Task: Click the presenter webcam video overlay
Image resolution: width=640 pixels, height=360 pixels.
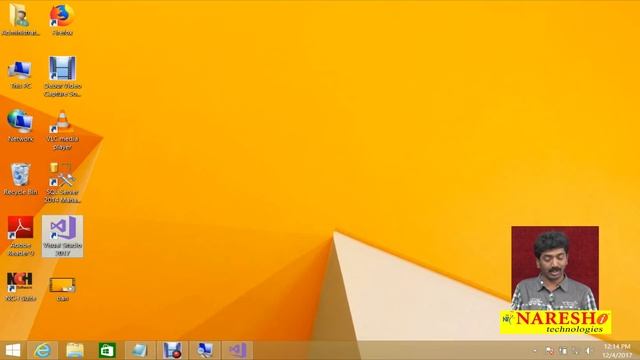Action: (555, 268)
